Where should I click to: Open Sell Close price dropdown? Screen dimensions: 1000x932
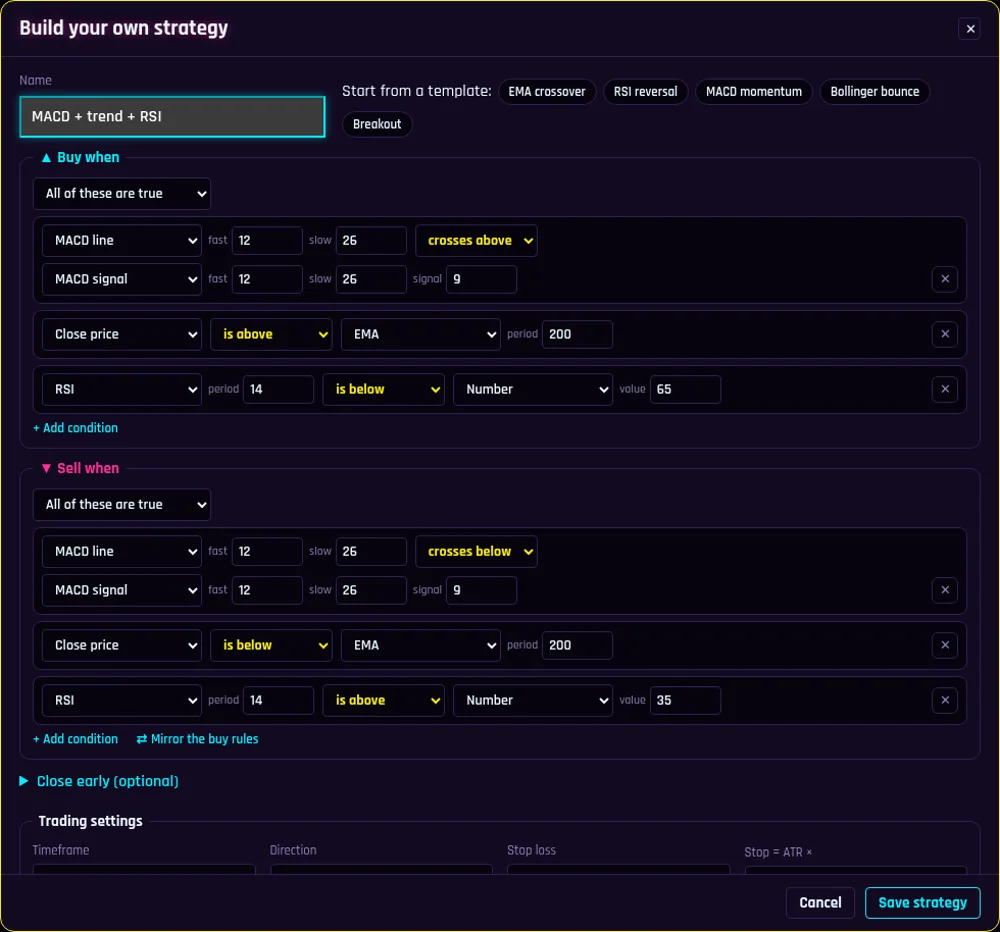[122, 645]
